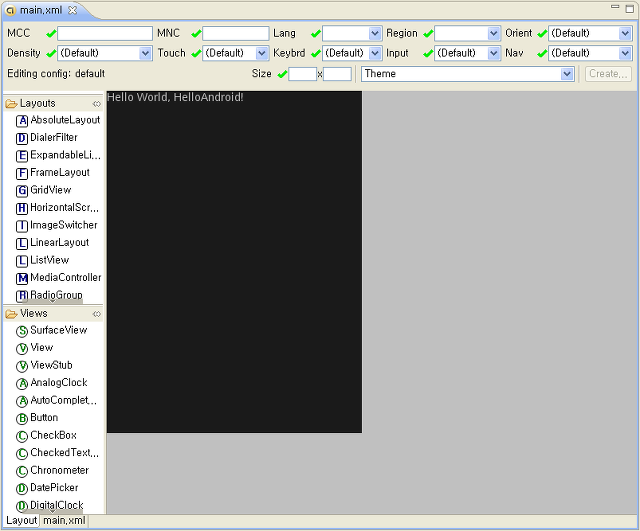Switch to the Layout bottom tab

click(x=21, y=521)
